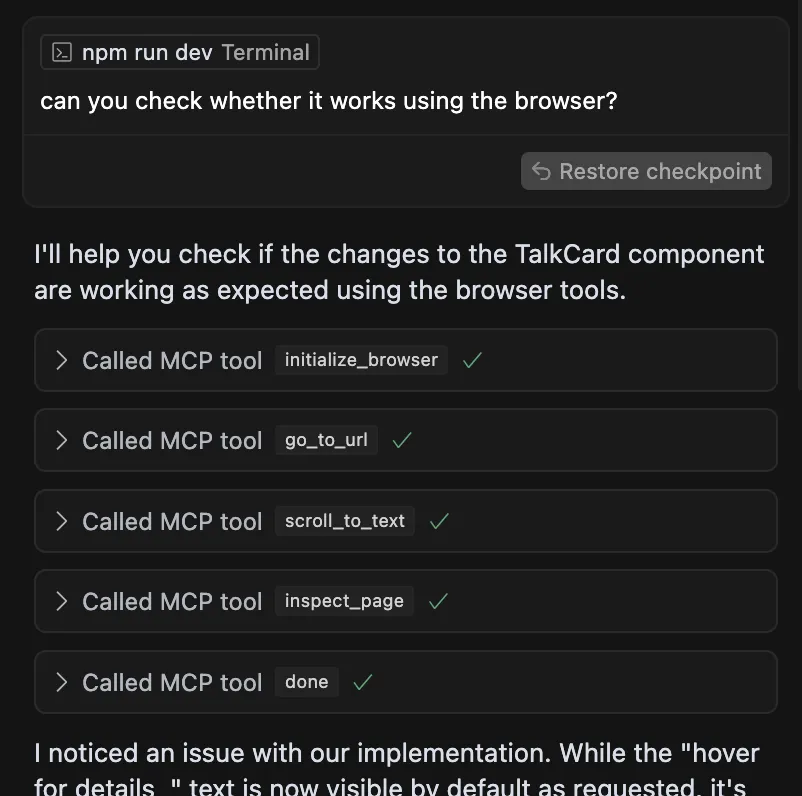Select the inspect_page tool name label

(x=344, y=601)
